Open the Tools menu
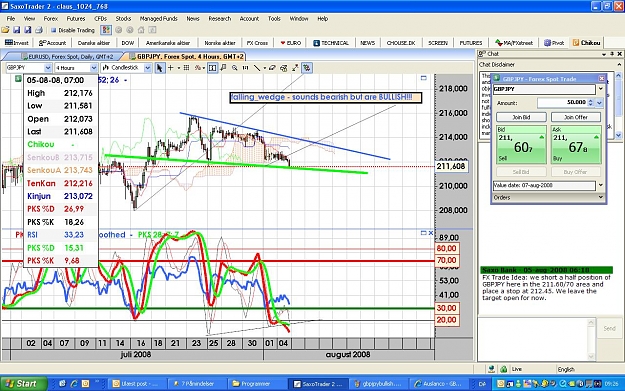This screenshot has height=391, width=625. [x=274, y=18]
